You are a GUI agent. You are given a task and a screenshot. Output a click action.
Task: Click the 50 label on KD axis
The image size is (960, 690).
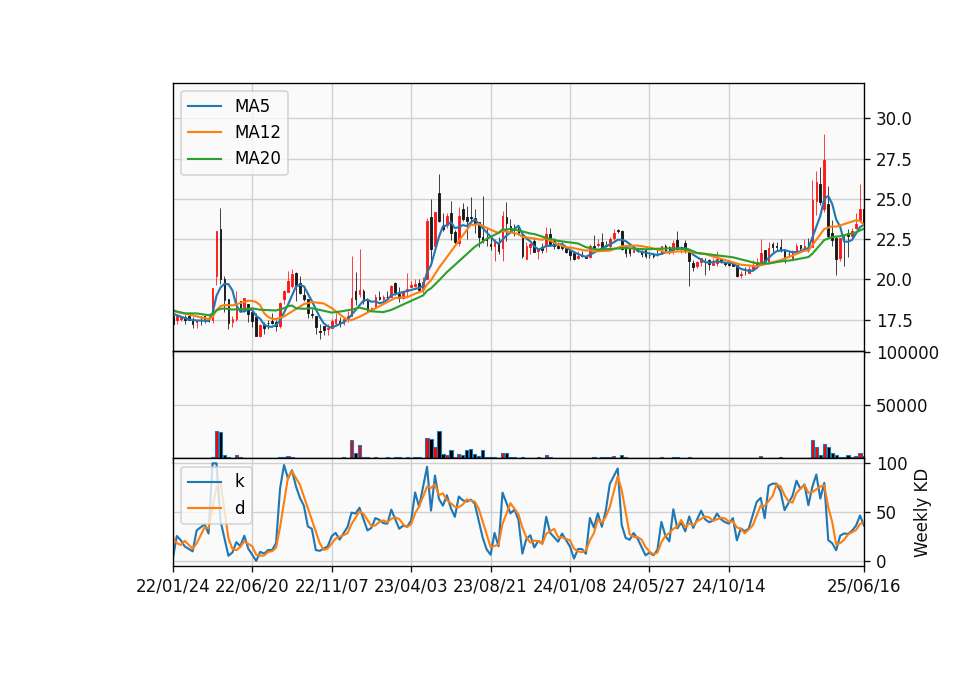(887, 513)
